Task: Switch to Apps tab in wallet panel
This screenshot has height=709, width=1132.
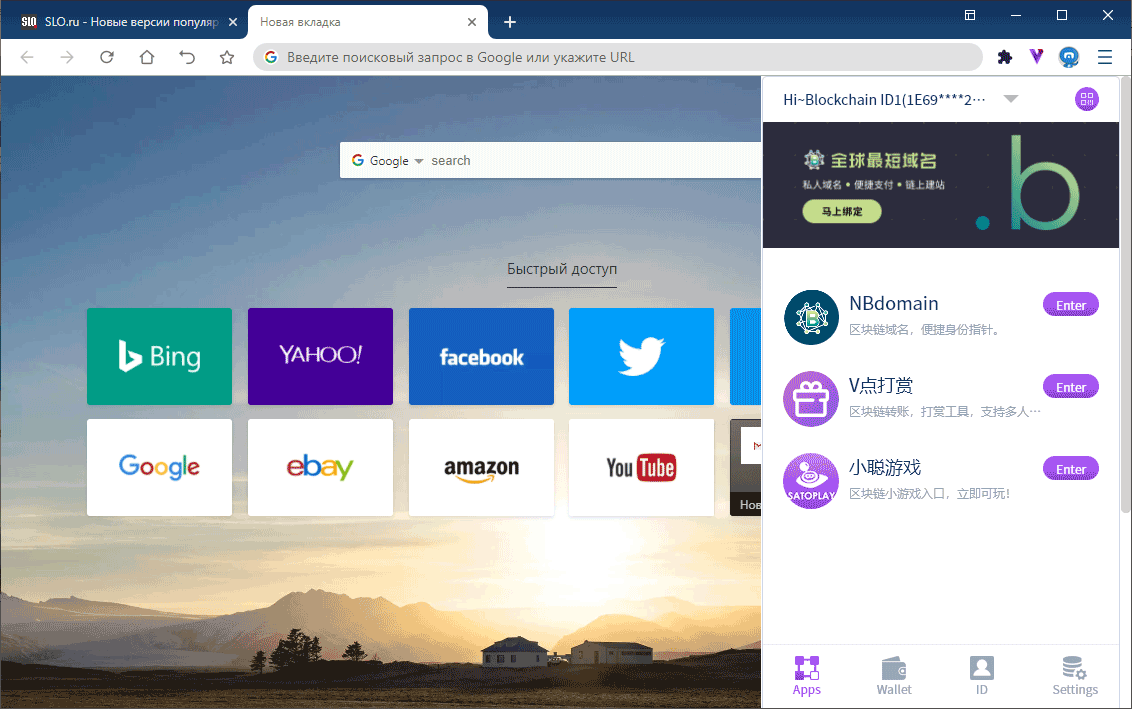Action: tap(806, 676)
